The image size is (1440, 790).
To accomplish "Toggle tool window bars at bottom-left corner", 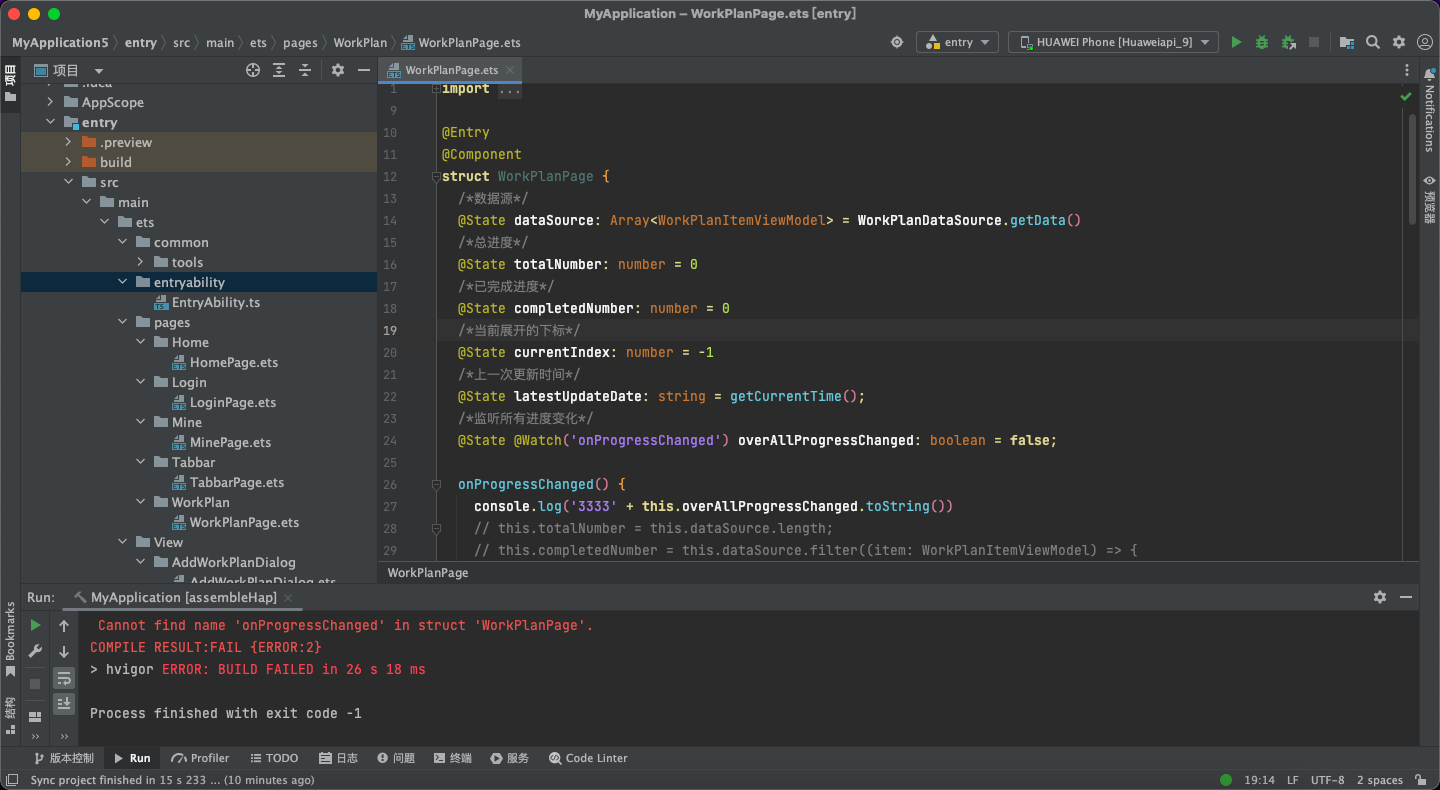I will [x=11, y=780].
